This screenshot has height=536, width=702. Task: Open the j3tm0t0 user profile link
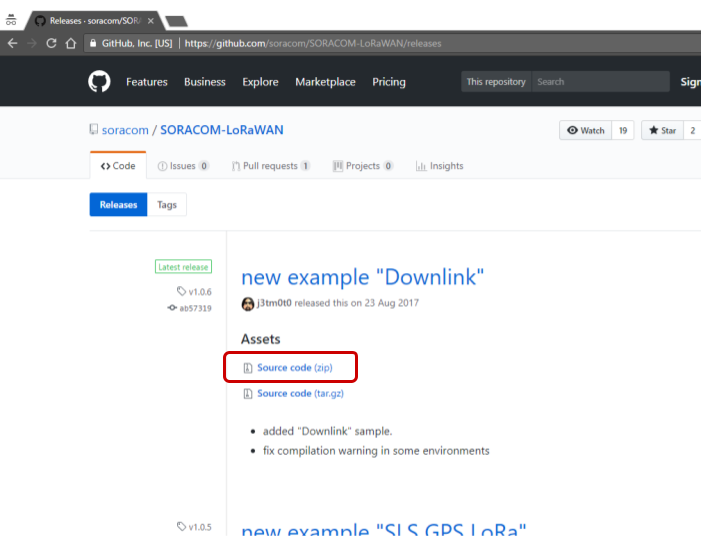[x=274, y=303]
